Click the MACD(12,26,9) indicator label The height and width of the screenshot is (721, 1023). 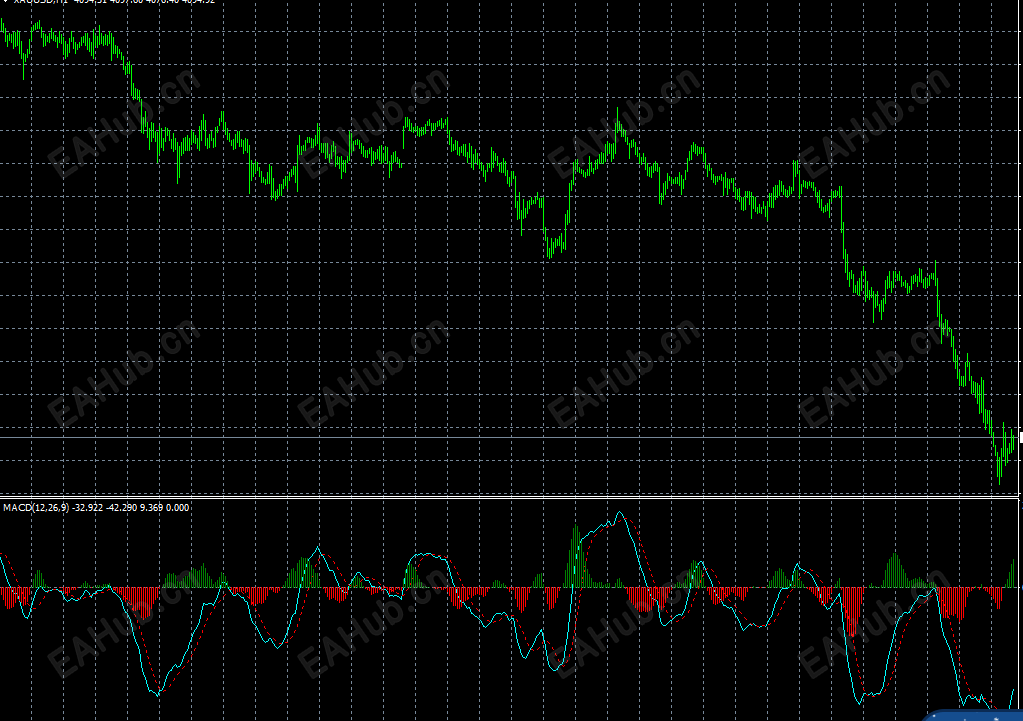tap(36, 508)
